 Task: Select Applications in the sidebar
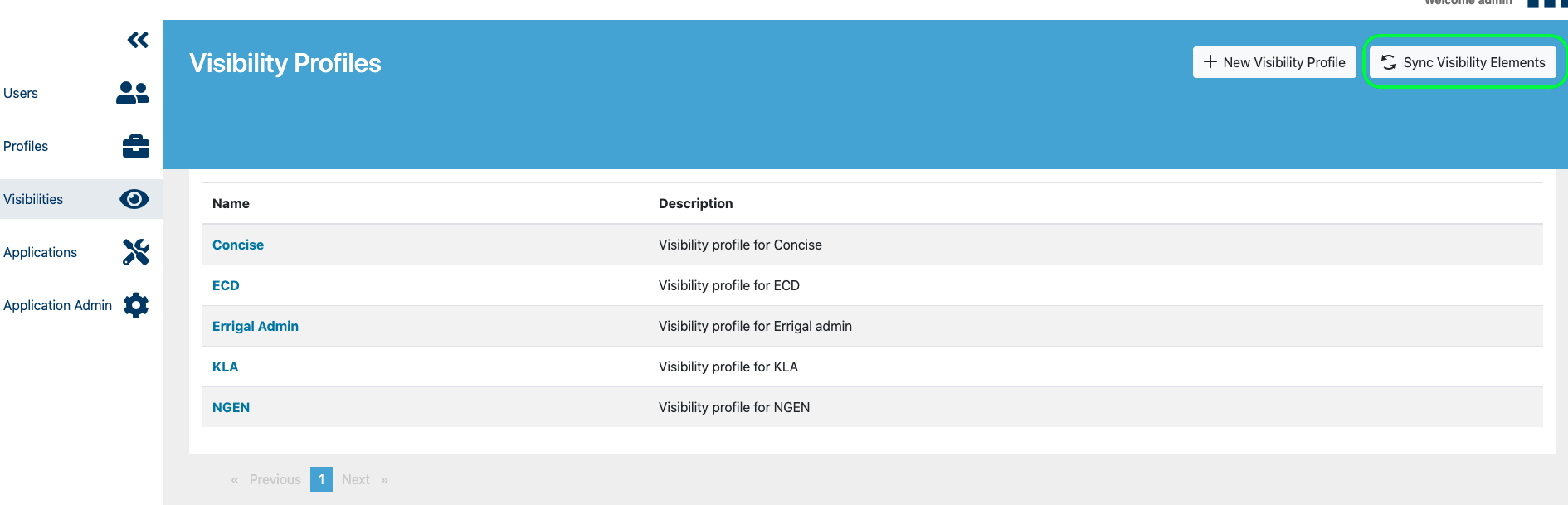coord(40,252)
